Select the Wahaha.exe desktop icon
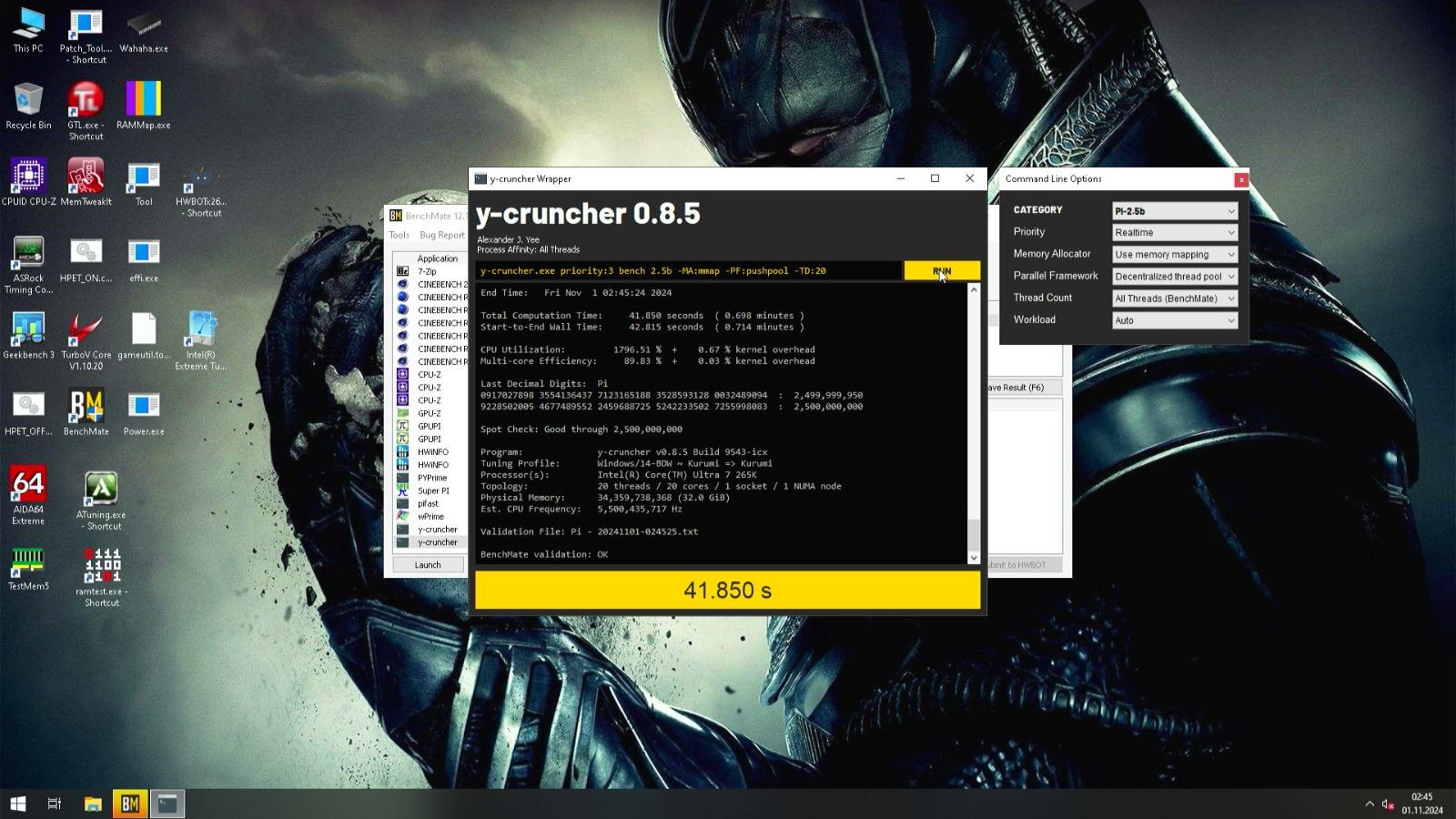Image resolution: width=1456 pixels, height=819 pixels. (x=143, y=30)
